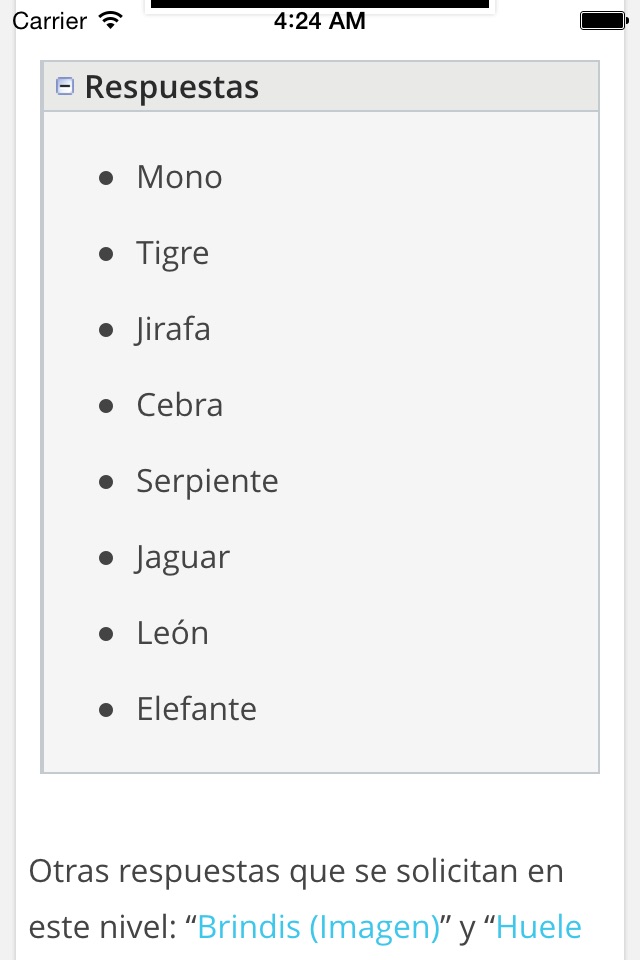This screenshot has width=640, height=960.
Task: Select the León answer
Action: pyautogui.click(x=172, y=633)
